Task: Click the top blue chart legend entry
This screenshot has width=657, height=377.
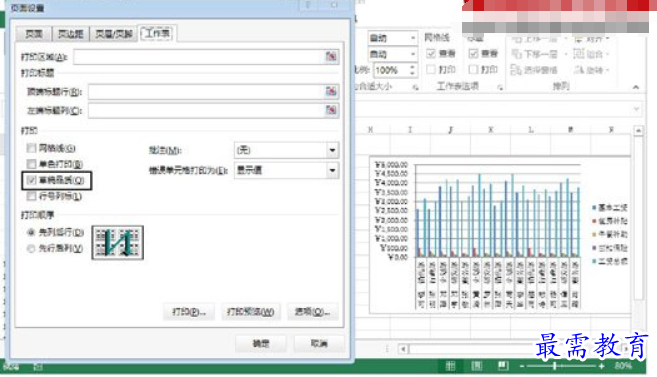Action: tap(610, 207)
